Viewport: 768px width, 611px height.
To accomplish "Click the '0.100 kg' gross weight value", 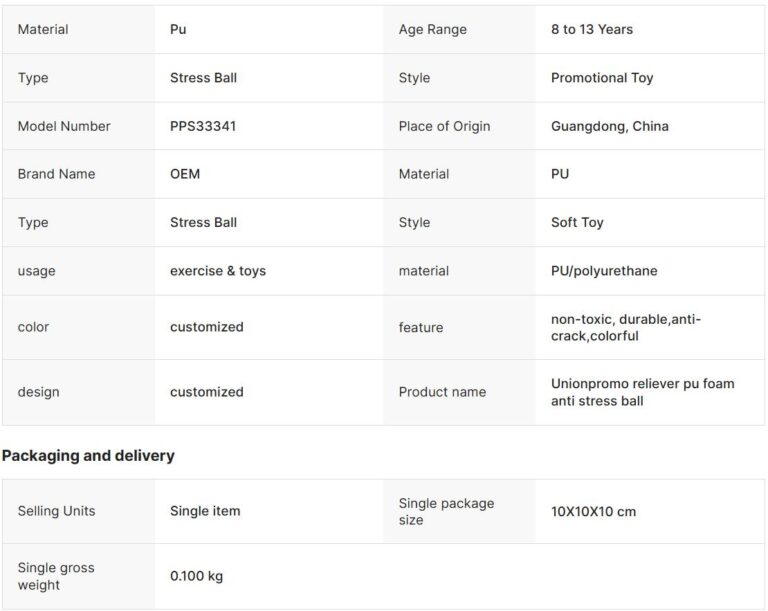I will (196, 576).
